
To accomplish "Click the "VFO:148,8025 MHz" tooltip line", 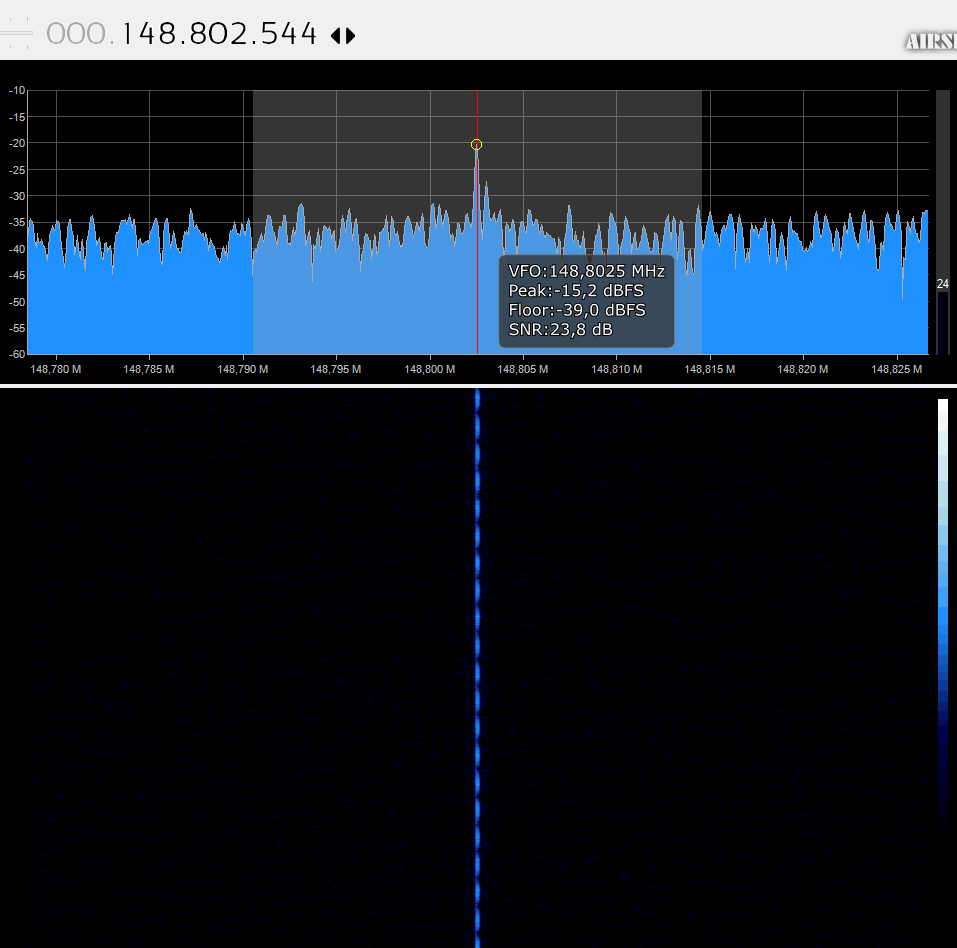I will tap(587, 271).
